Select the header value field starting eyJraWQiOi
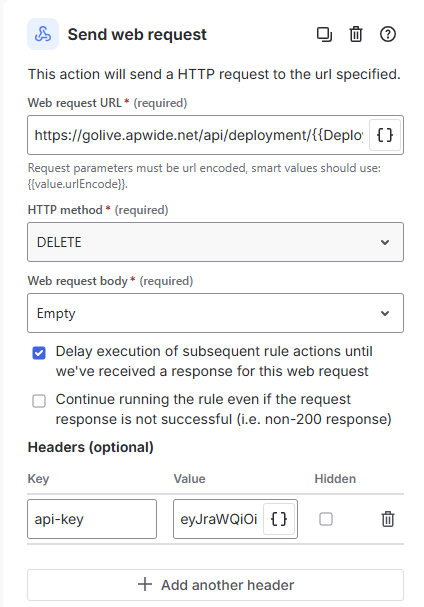 (218, 519)
